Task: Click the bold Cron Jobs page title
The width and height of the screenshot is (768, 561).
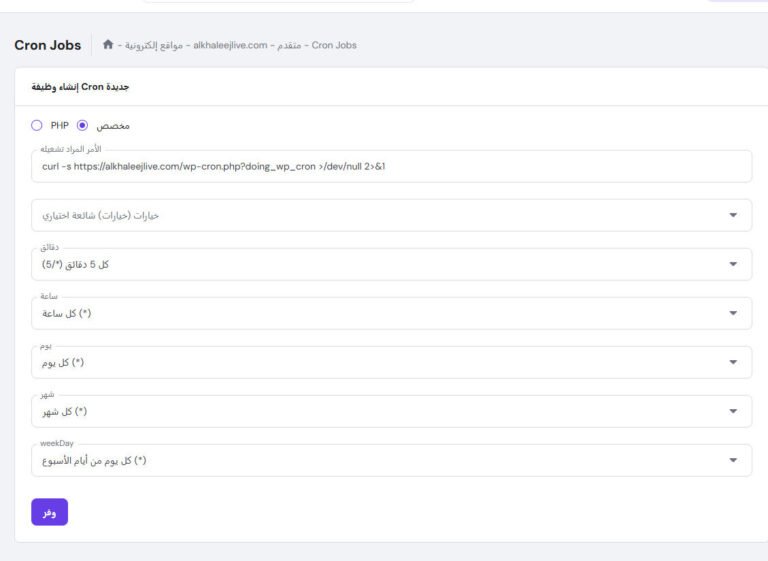Action: click(x=47, y=45)
